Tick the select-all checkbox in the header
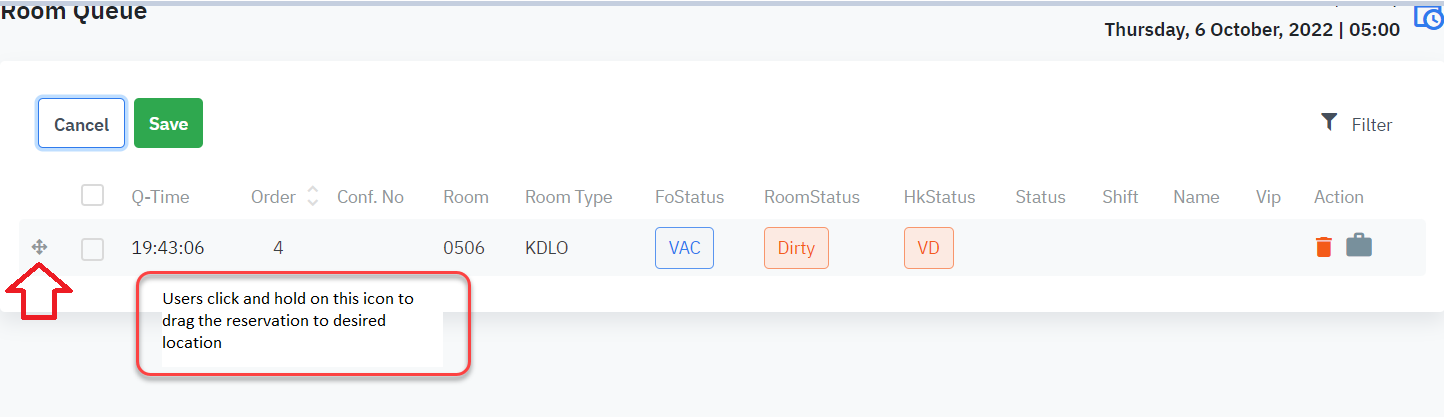Image resolution: width=1444 pixels, height=417 pixels. click(93, 195)
